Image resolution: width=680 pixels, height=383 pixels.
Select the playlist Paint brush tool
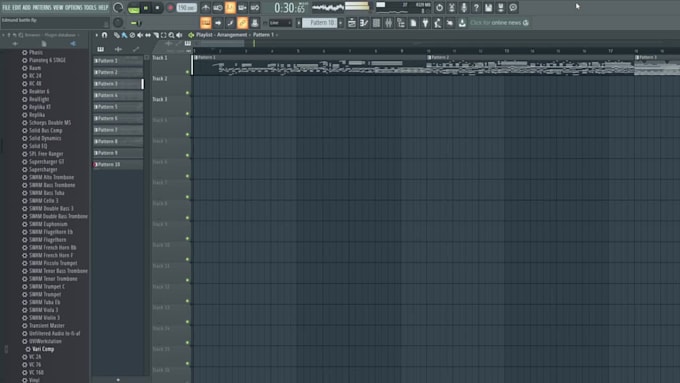[x=124, y=35]
